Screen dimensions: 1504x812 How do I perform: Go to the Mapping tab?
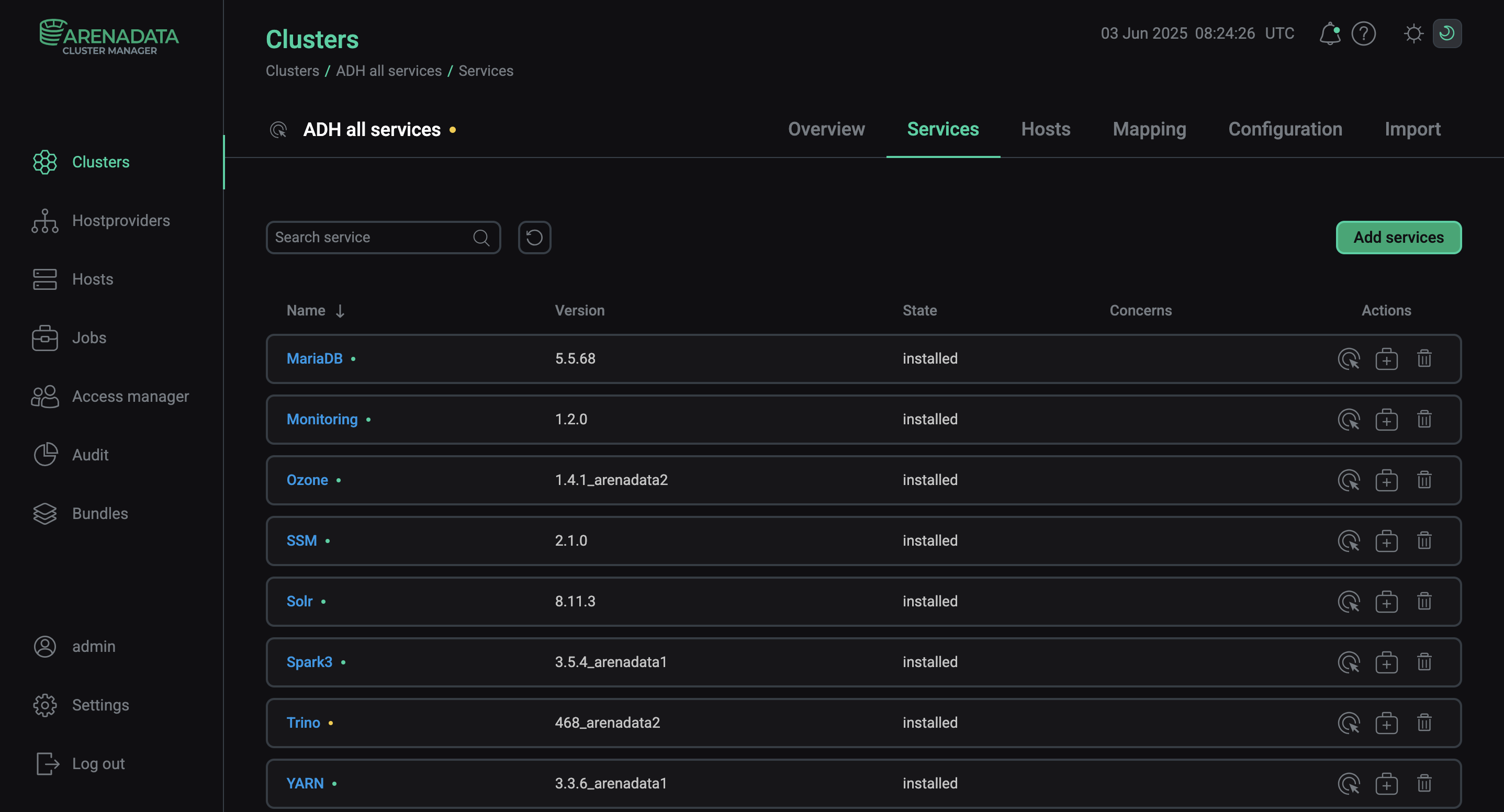[x=1149, y=129]
